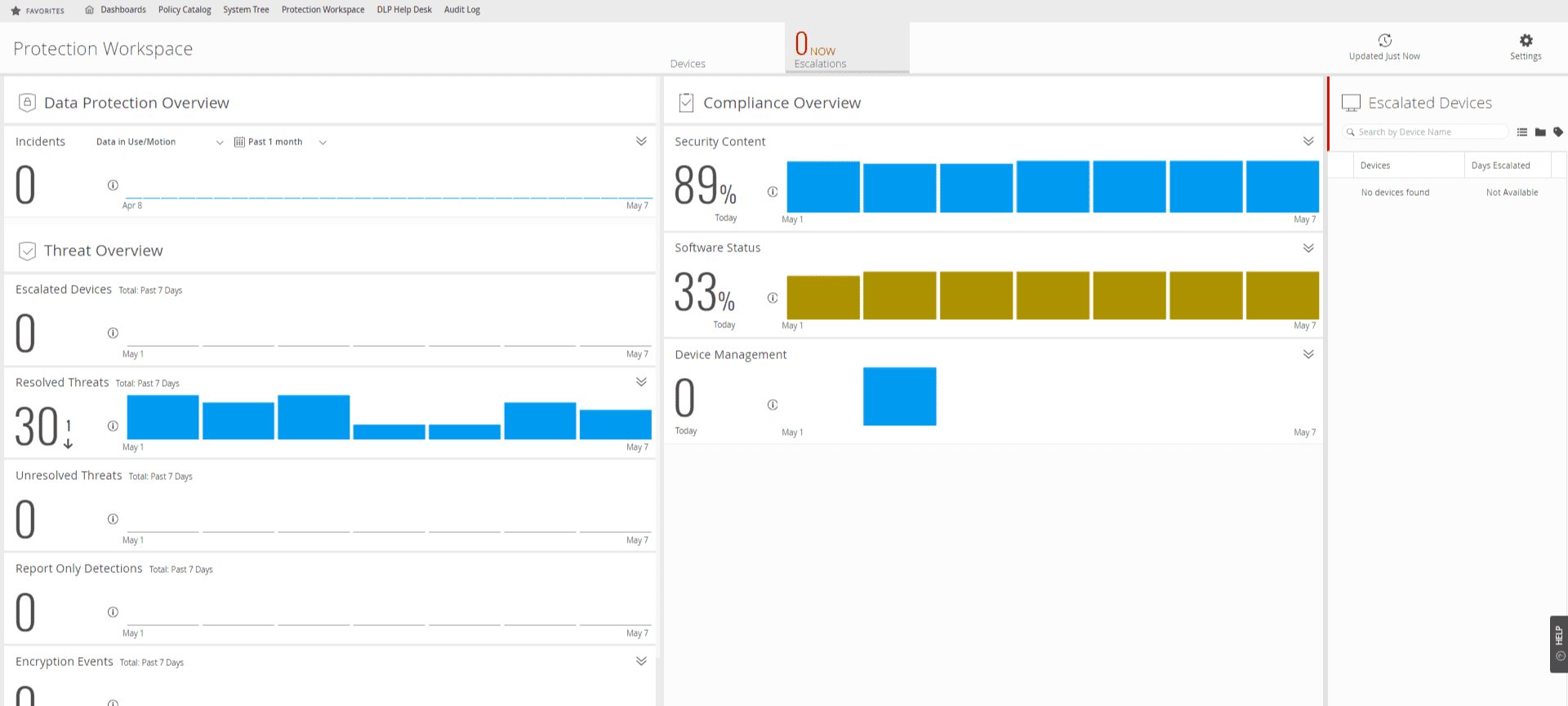Screen dimensions: 1568x706
Task: Click the info icon beside Resolved Threats count
Action: [x=113, y=426]
